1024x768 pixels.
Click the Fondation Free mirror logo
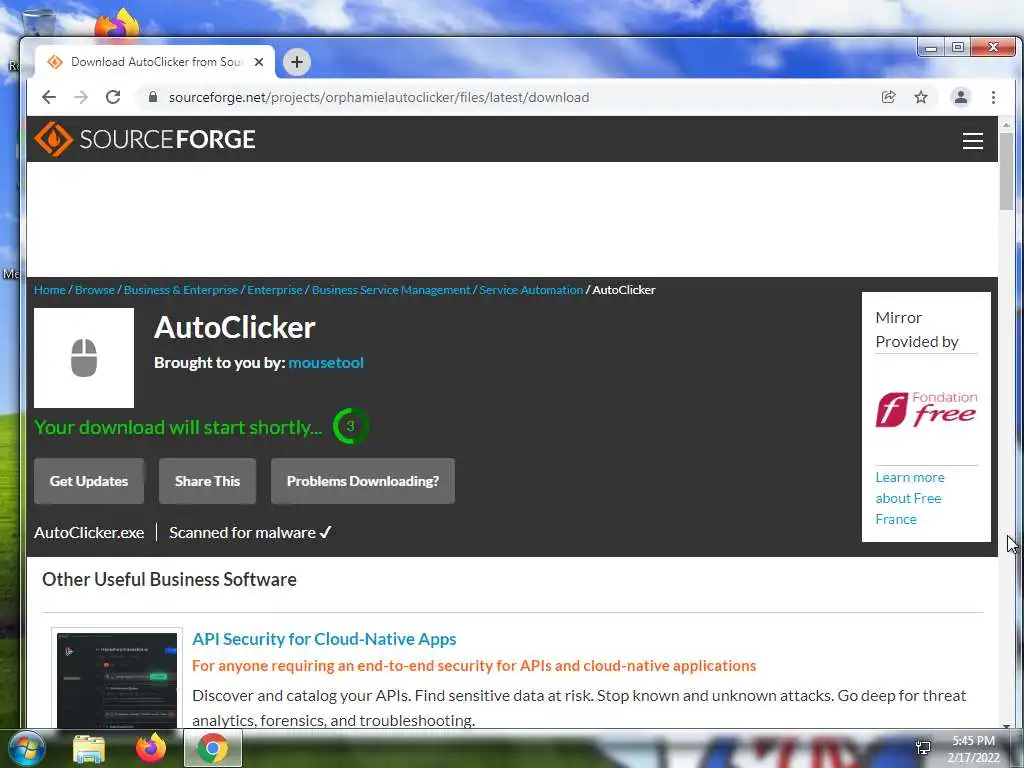pyautogui.click(x=926, y=409)
